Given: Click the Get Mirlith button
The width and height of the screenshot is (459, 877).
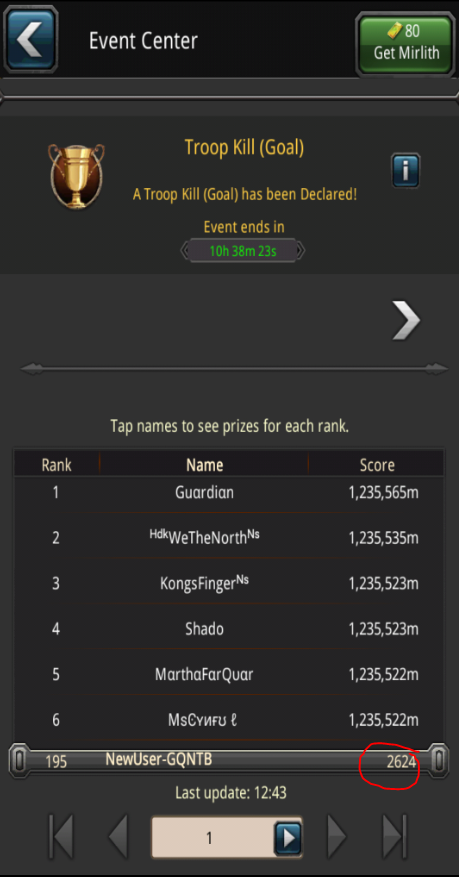Looking at the screenshot, I should (x=405, y=42).
